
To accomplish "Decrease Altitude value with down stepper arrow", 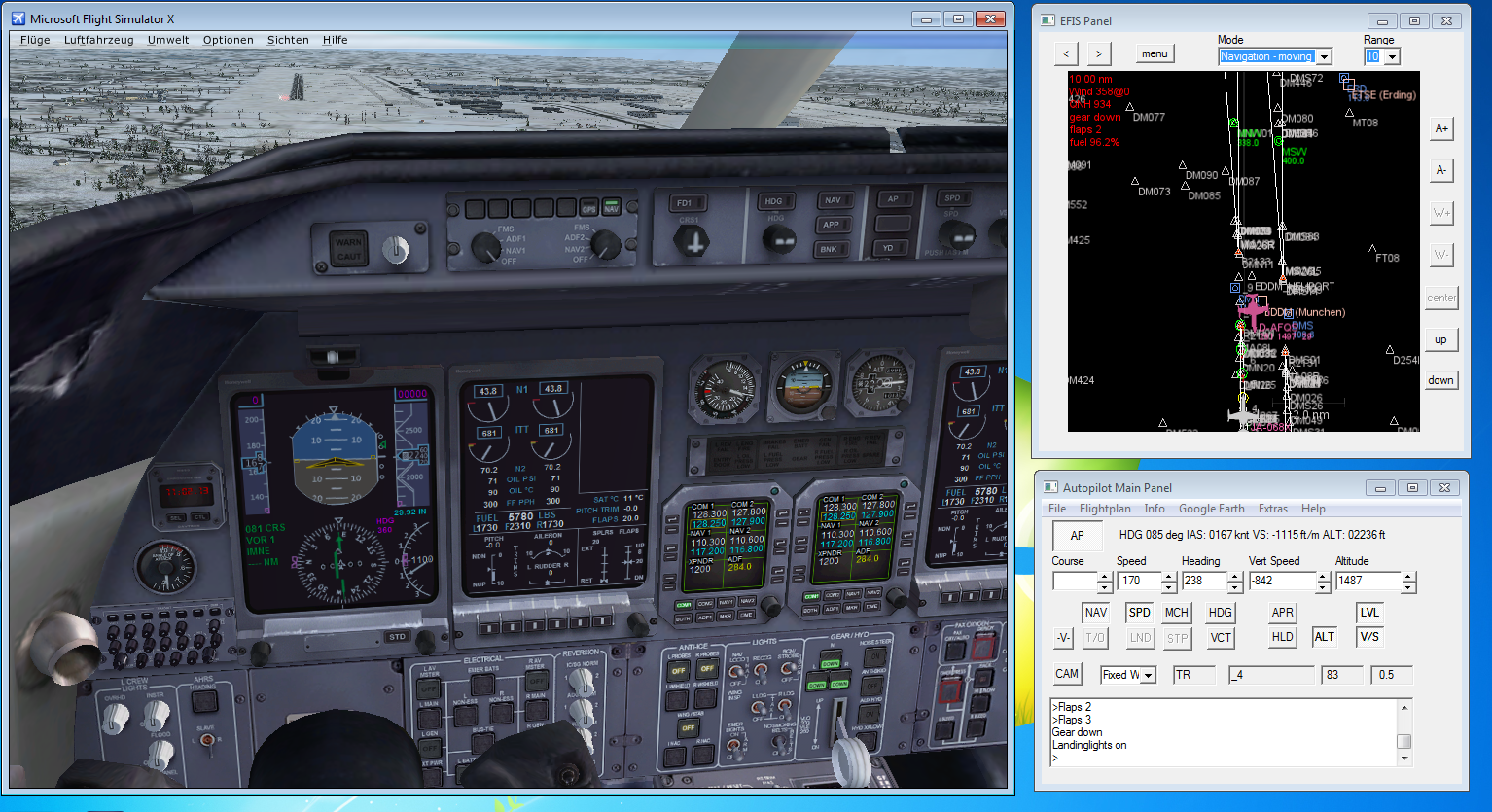I will pos(1408,587).
